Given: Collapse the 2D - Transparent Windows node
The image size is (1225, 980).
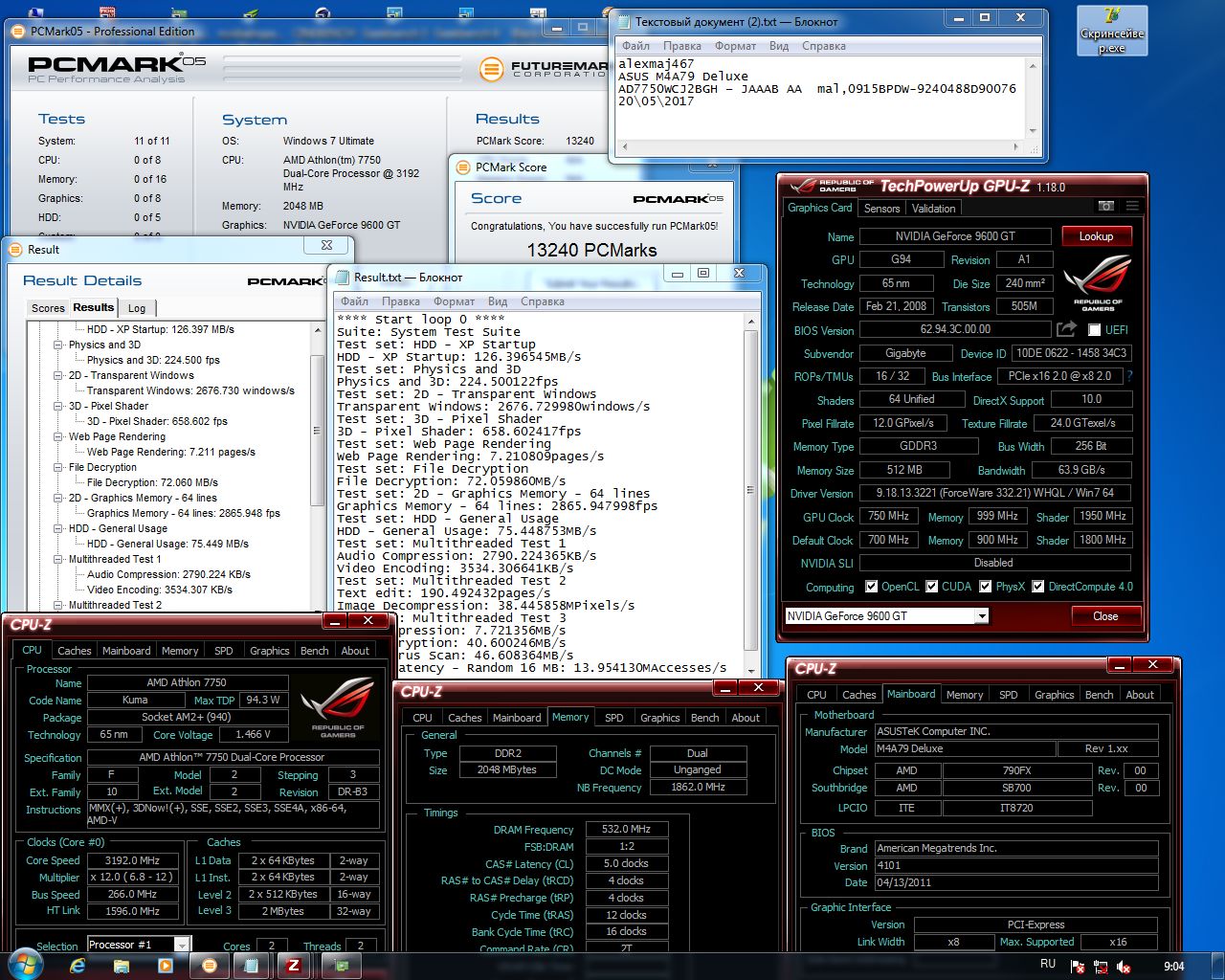Looking at the screenshot, I should tap(58, 375).
